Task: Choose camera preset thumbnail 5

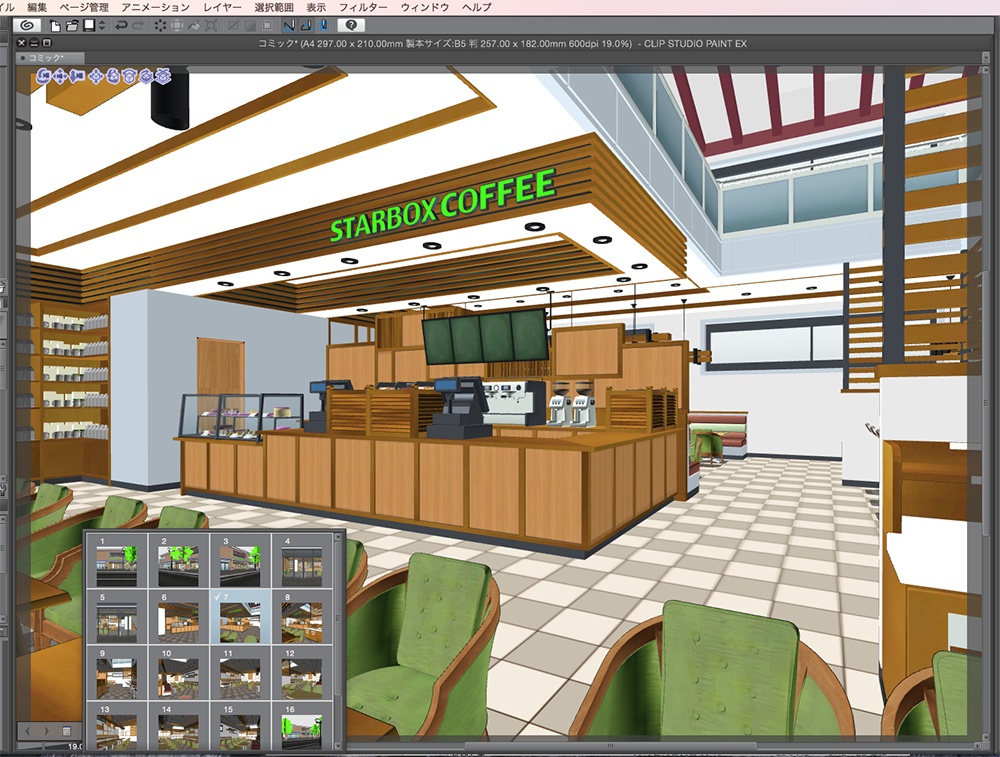Action: 117,617
